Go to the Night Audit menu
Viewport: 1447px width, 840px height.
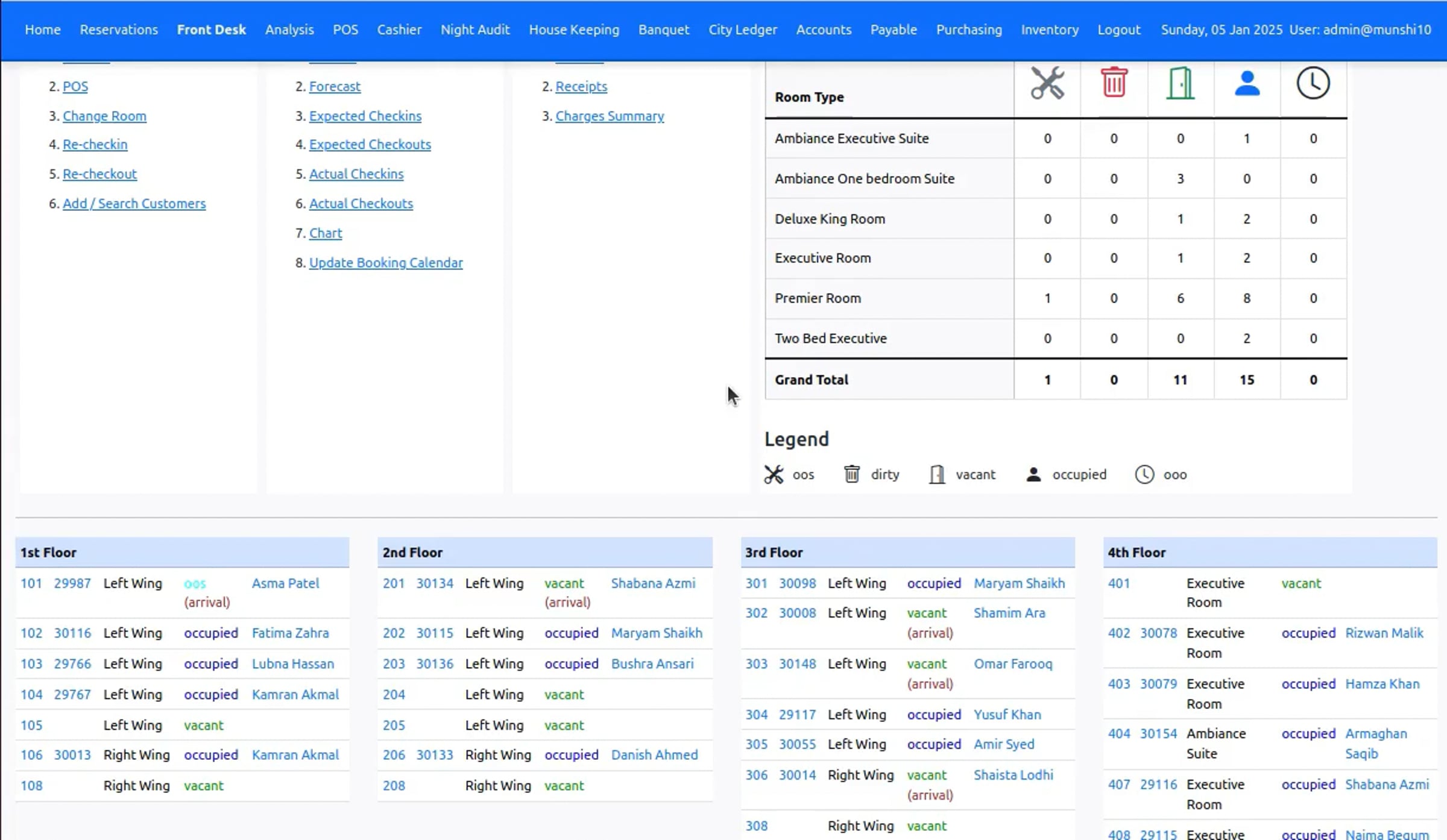(475, 30)
